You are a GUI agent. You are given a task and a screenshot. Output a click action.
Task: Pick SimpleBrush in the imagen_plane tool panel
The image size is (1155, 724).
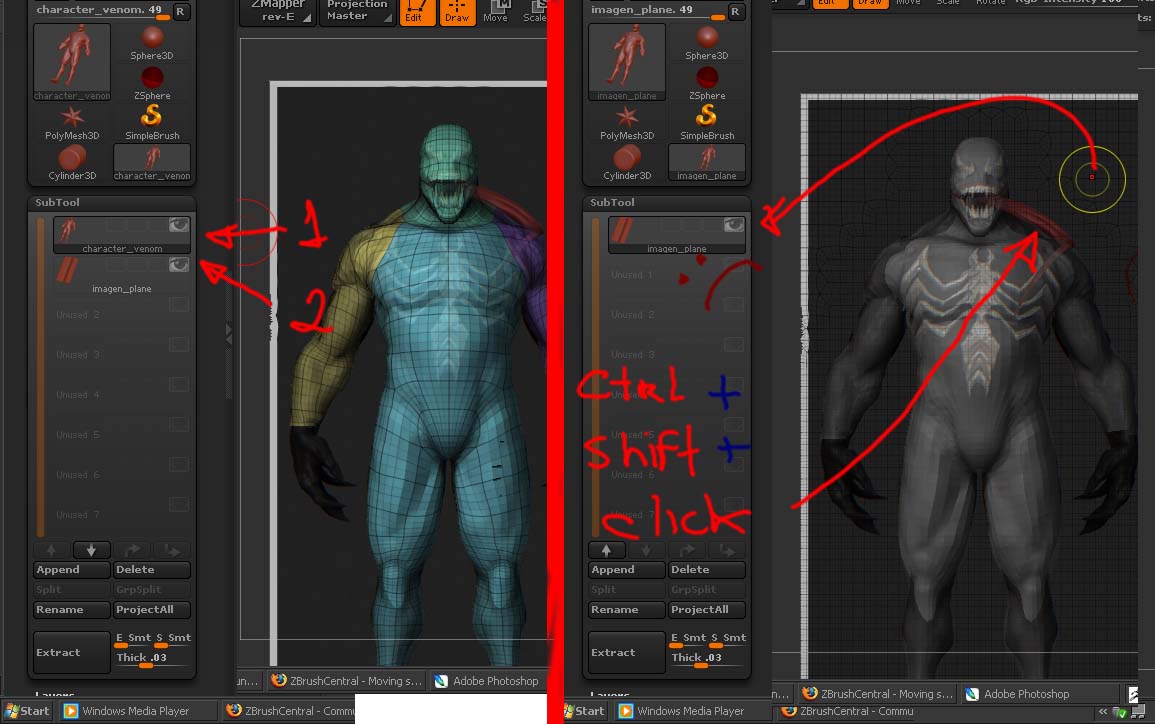point(706,122)
